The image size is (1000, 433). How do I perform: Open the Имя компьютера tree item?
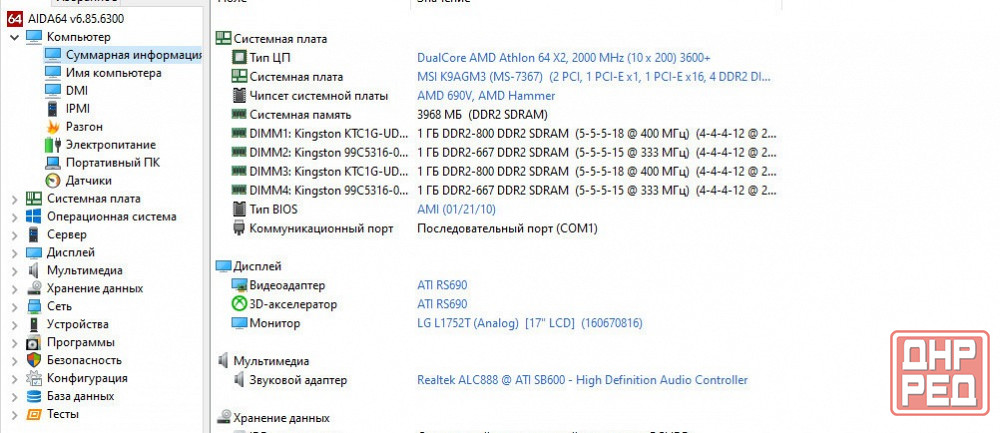pyautogui.click(x=114, y=73)
